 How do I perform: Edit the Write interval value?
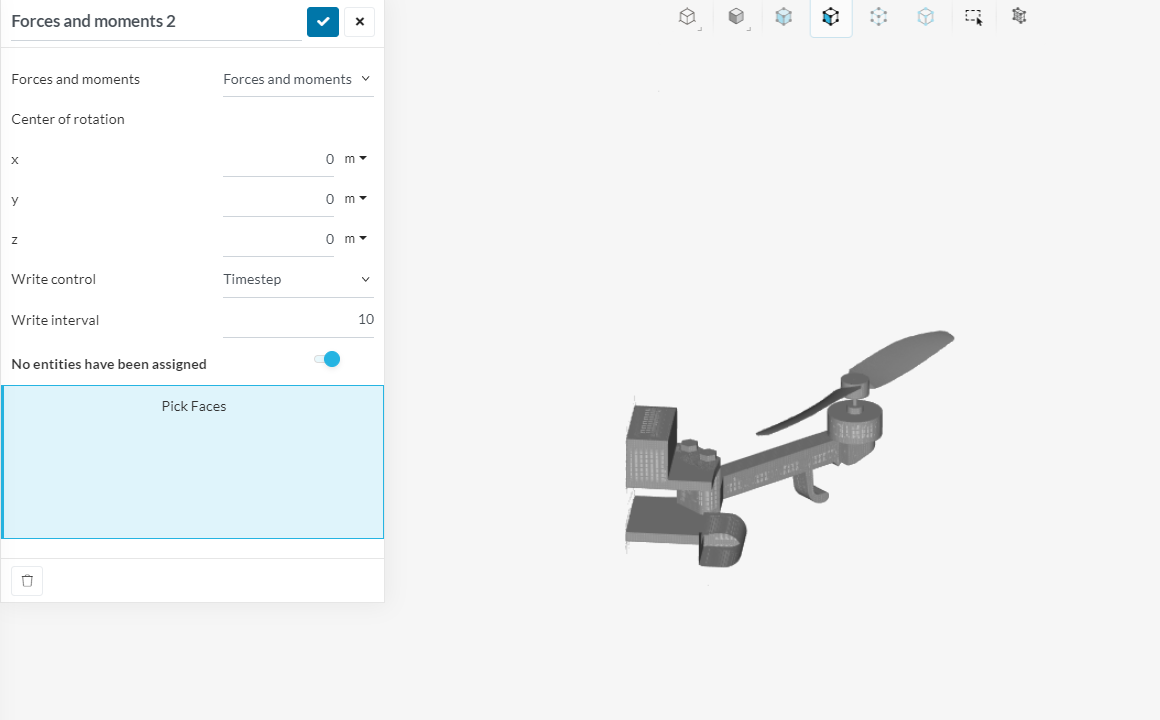(x=298, y=320)
